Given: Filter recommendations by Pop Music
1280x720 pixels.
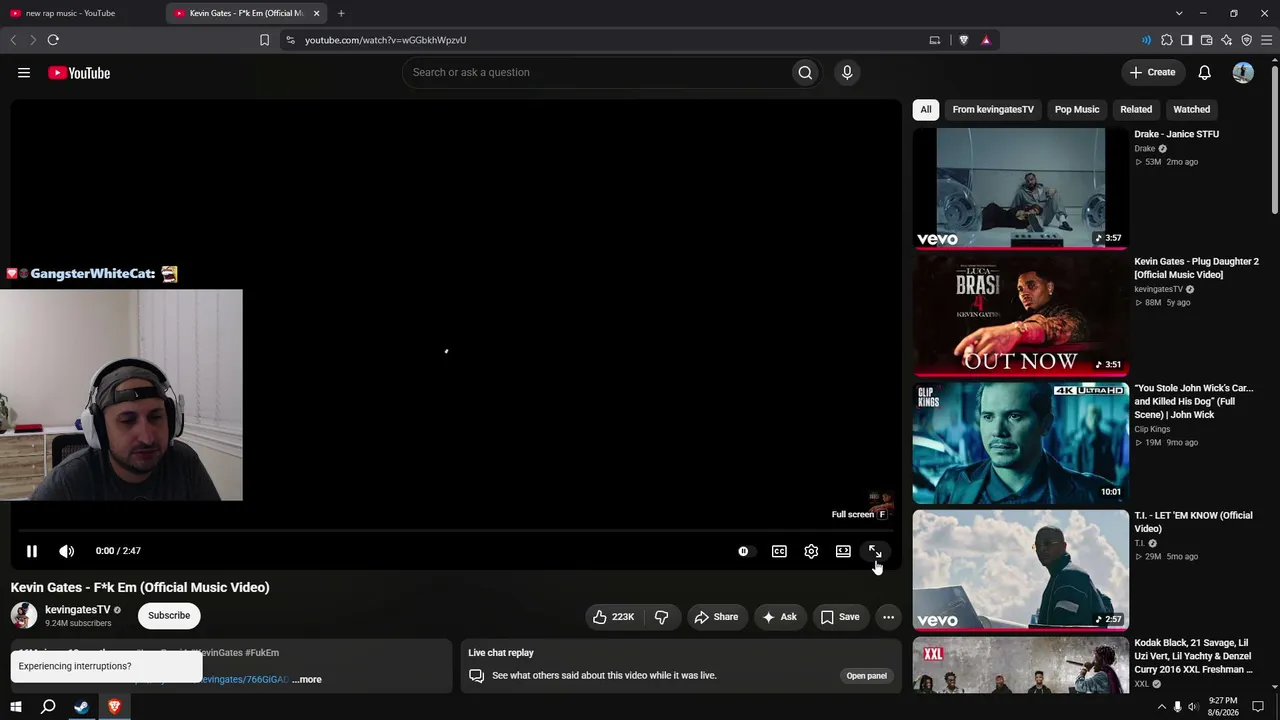Looking at the screenshot, I should (1077, 109).
